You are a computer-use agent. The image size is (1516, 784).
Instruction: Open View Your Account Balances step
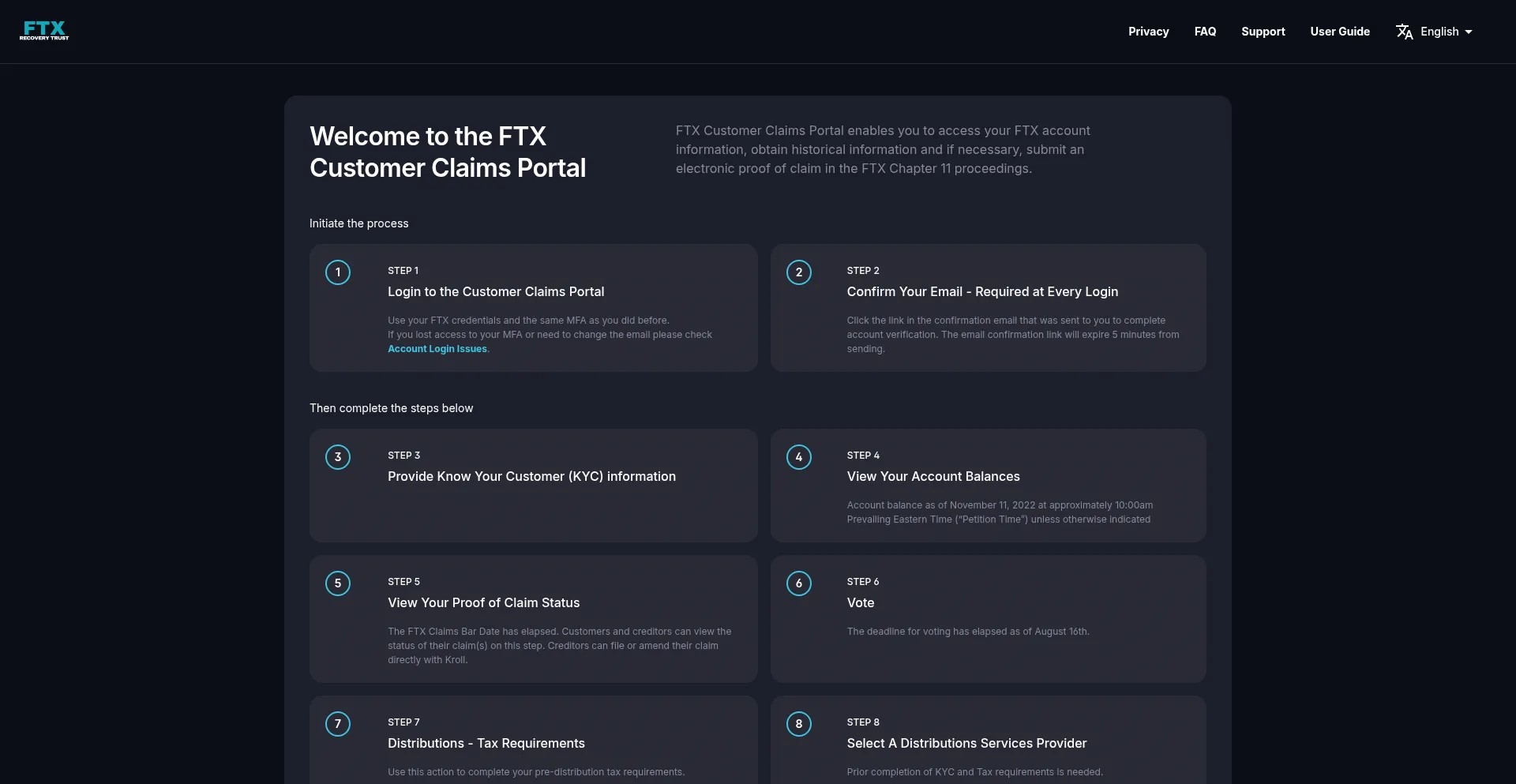[933, 476]
